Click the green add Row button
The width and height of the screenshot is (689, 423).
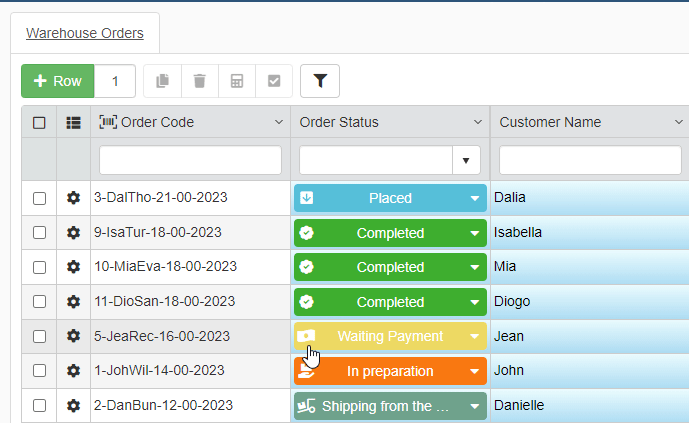pos(58,81)
